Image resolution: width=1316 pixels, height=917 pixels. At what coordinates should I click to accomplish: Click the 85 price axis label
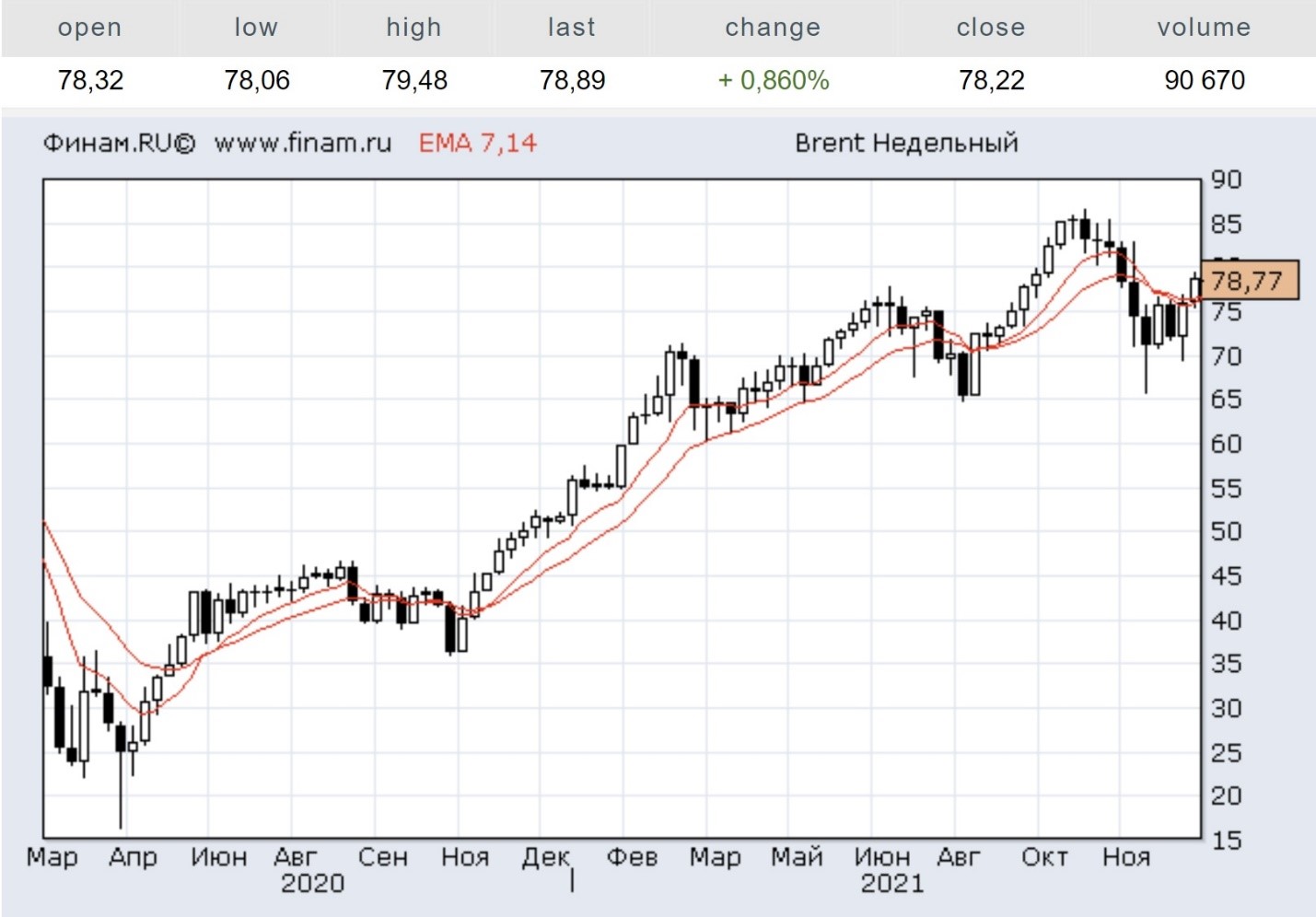point(1226,225)
